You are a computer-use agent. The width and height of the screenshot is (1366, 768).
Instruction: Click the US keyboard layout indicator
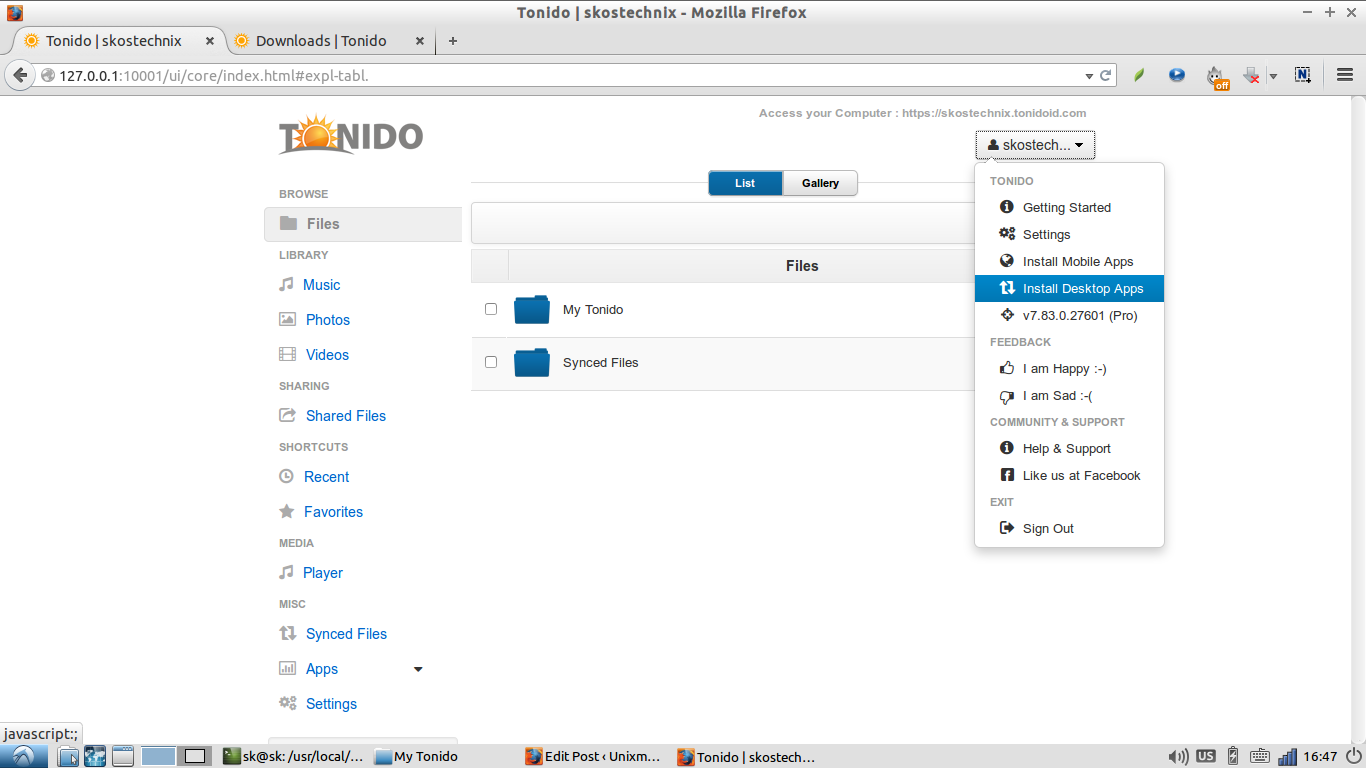[x=1206, y=756]
